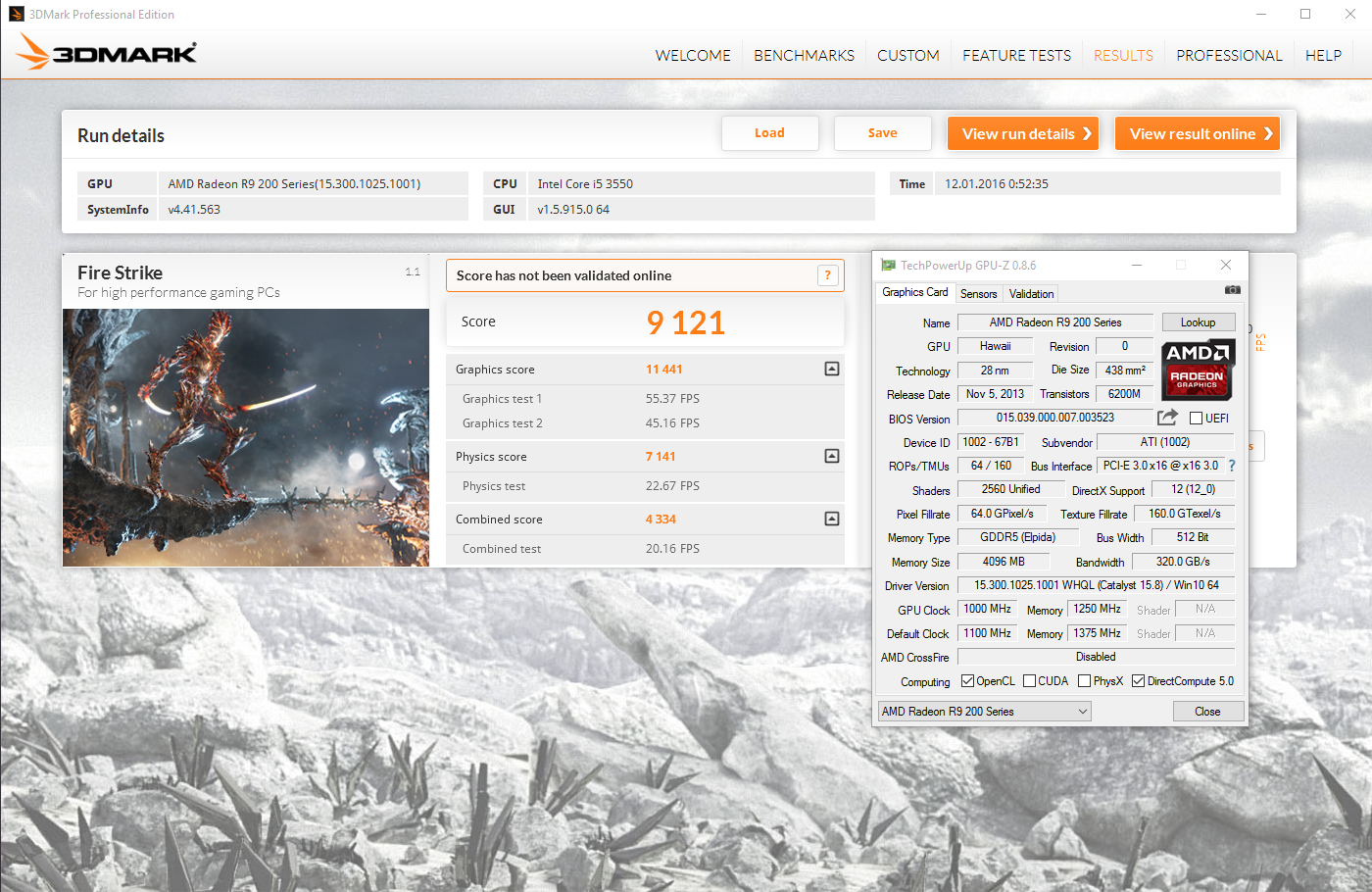
Task: Click the Physics score value 7 141
Action: [661, 457]
